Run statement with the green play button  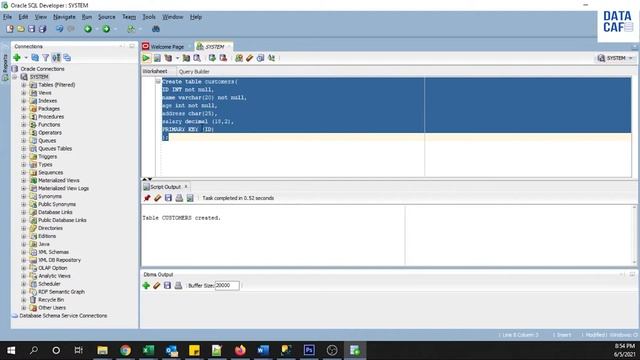(x=146, y=58)
